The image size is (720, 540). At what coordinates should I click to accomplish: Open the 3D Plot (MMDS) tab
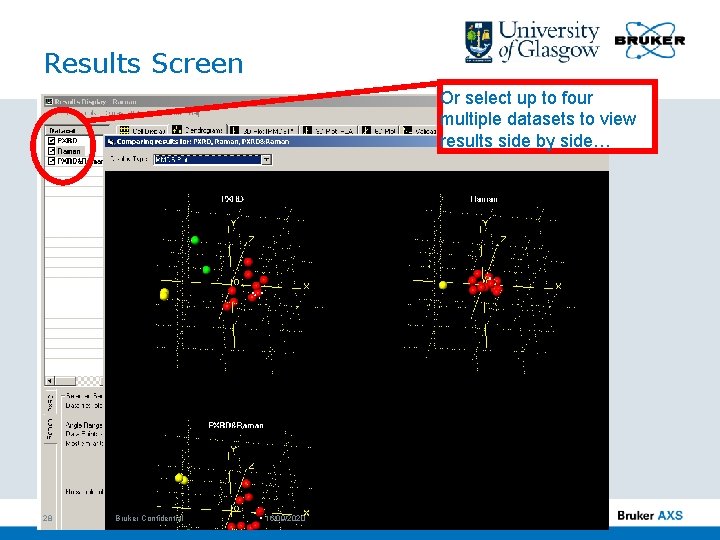click(x=264, y=130)
